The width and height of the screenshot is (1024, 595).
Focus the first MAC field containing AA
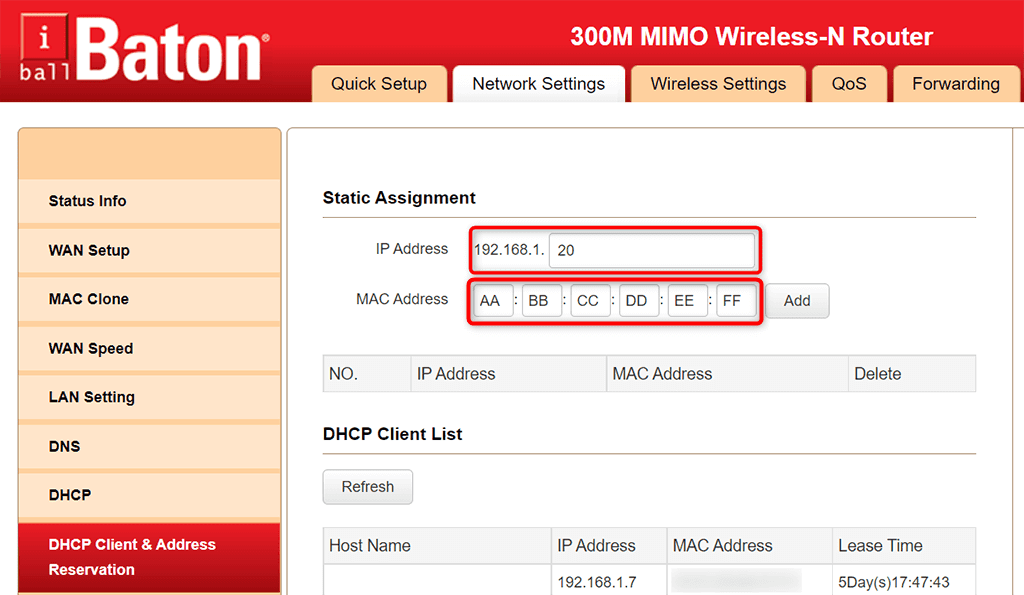pyautogui.click(x=493, y=300)
